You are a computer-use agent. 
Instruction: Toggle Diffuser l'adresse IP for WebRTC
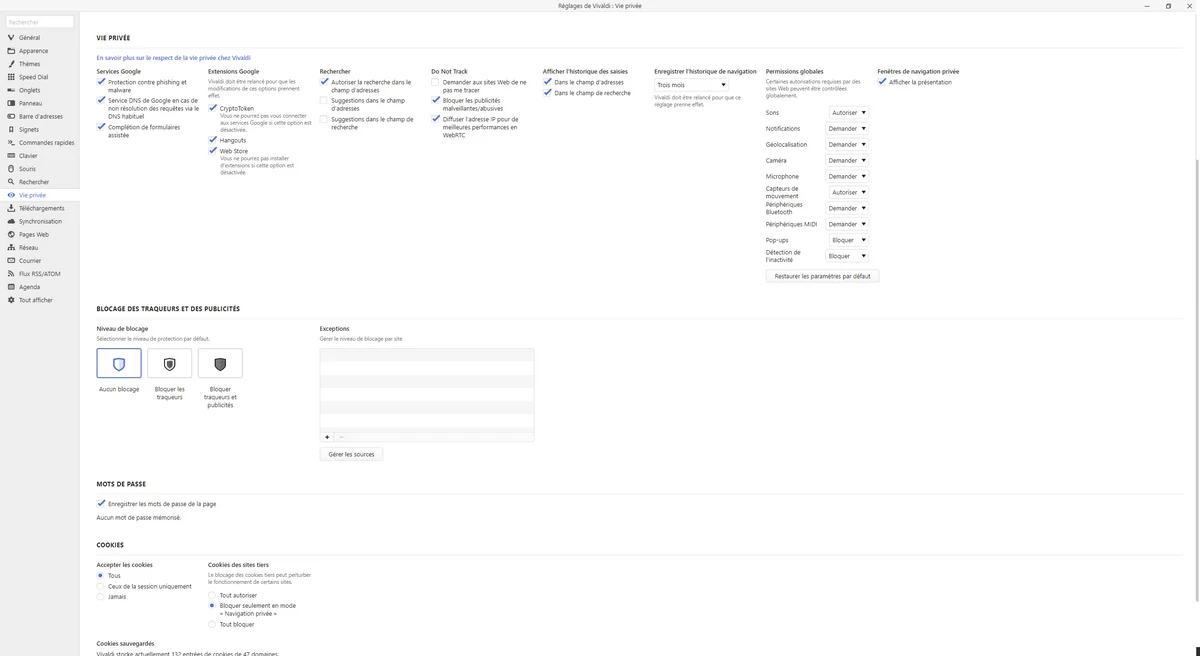pyautogui.click(x=436, y=119)
